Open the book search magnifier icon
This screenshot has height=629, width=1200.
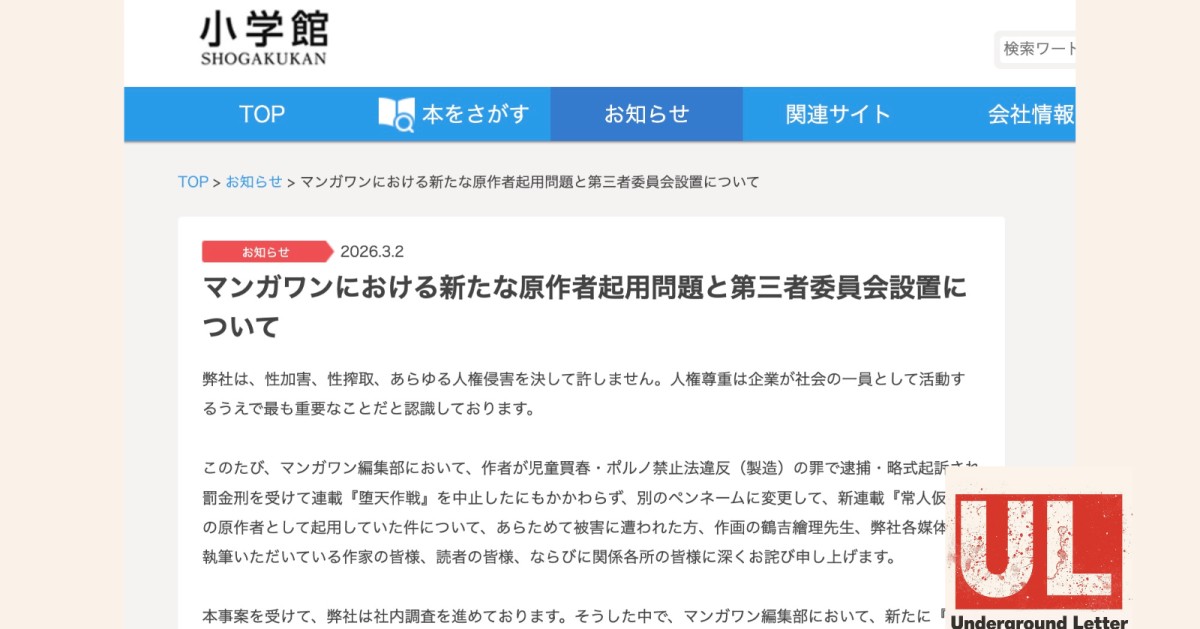coord(396,114)
